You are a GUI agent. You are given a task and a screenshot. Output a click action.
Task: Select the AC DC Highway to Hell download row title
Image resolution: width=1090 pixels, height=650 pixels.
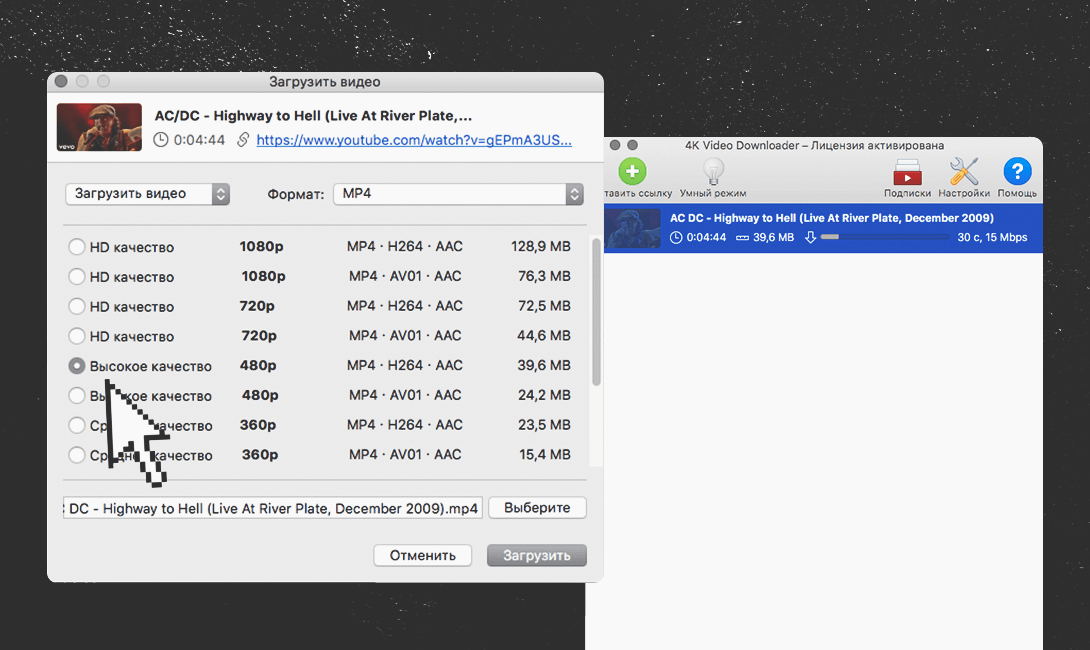pyautogui.click(x=831, y=218)
